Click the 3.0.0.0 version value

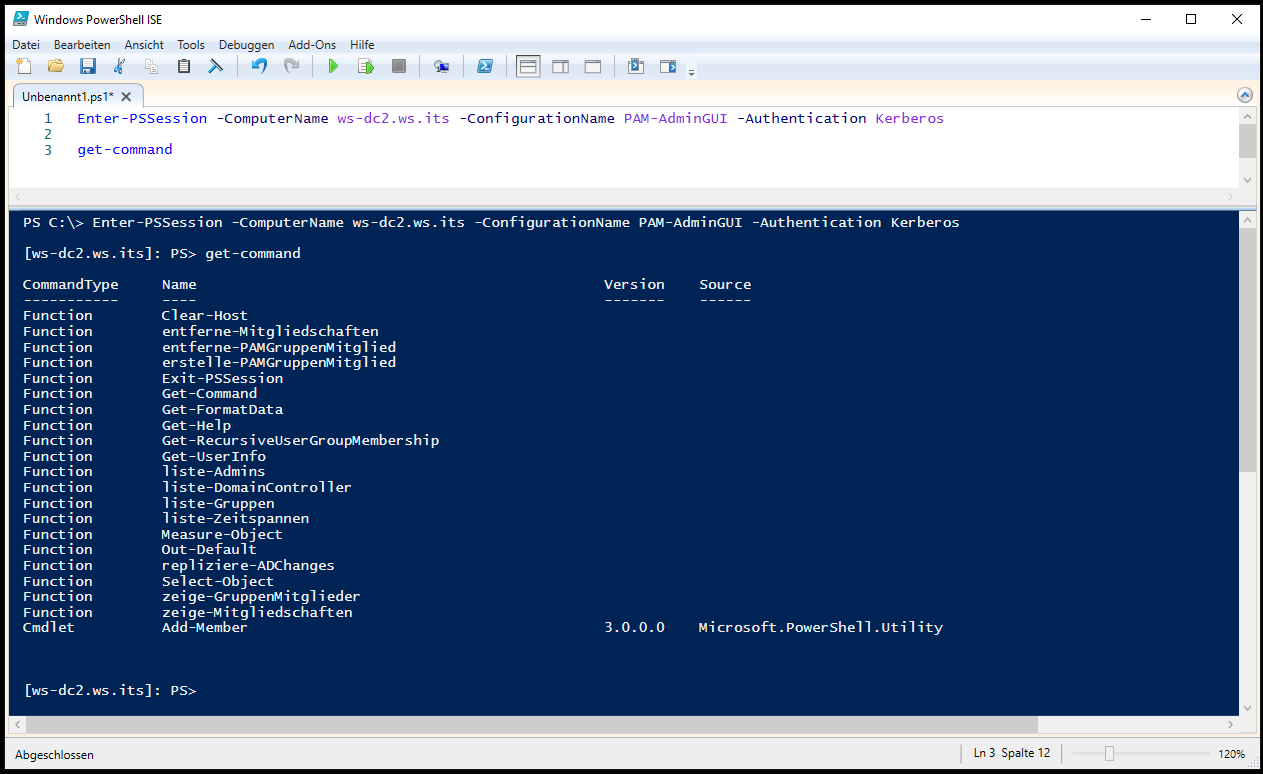tap(634, 627)
